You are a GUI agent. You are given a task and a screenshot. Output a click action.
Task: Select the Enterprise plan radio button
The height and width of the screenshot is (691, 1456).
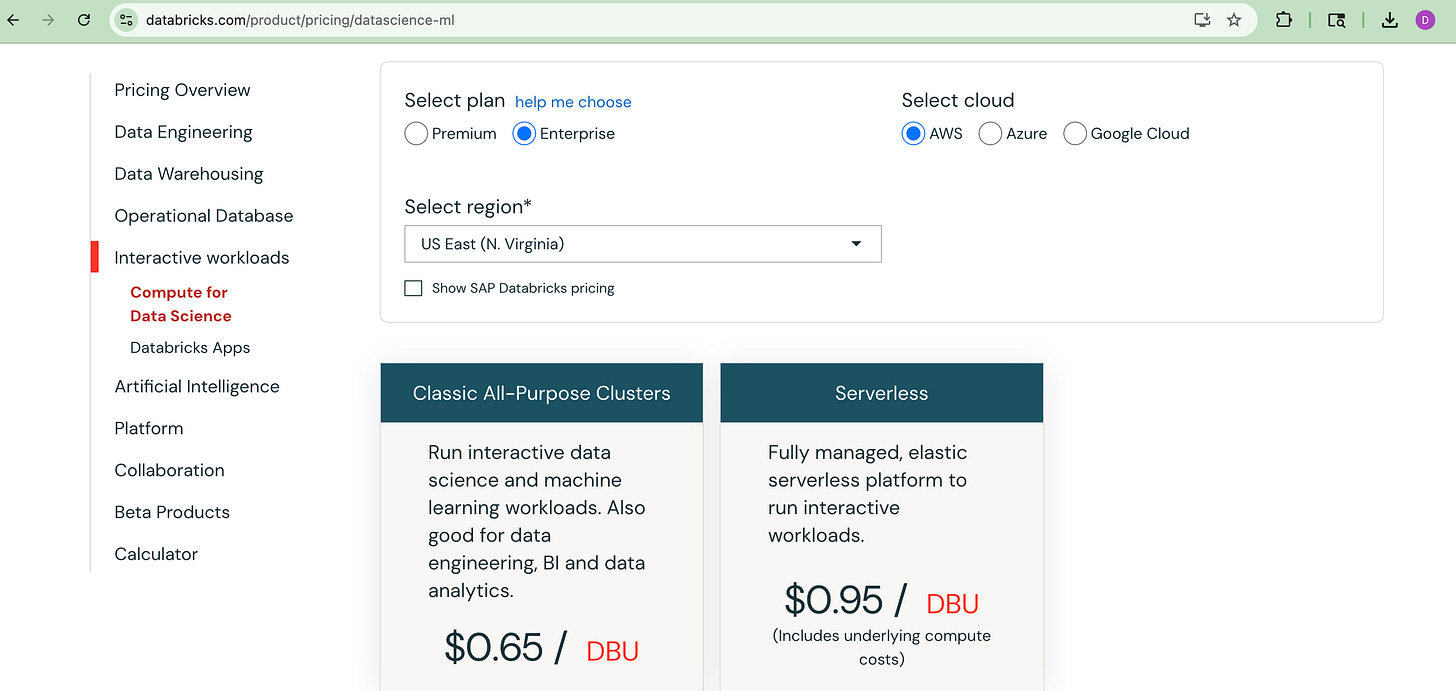click(x=524, y=134)
